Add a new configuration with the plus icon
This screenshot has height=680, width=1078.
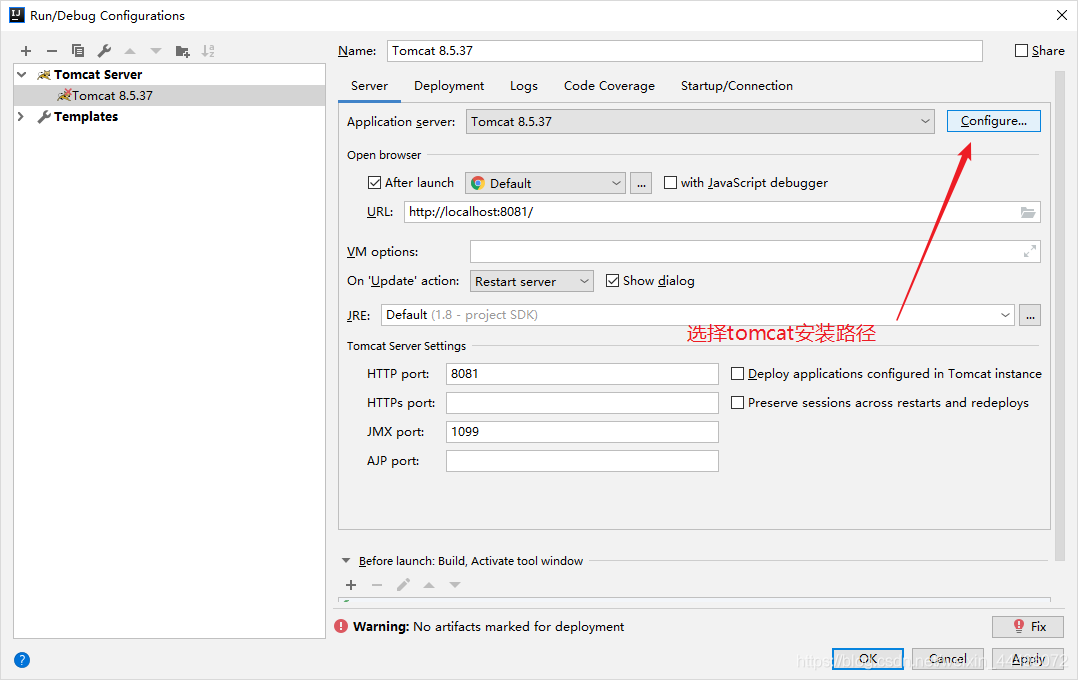[26, 51]
